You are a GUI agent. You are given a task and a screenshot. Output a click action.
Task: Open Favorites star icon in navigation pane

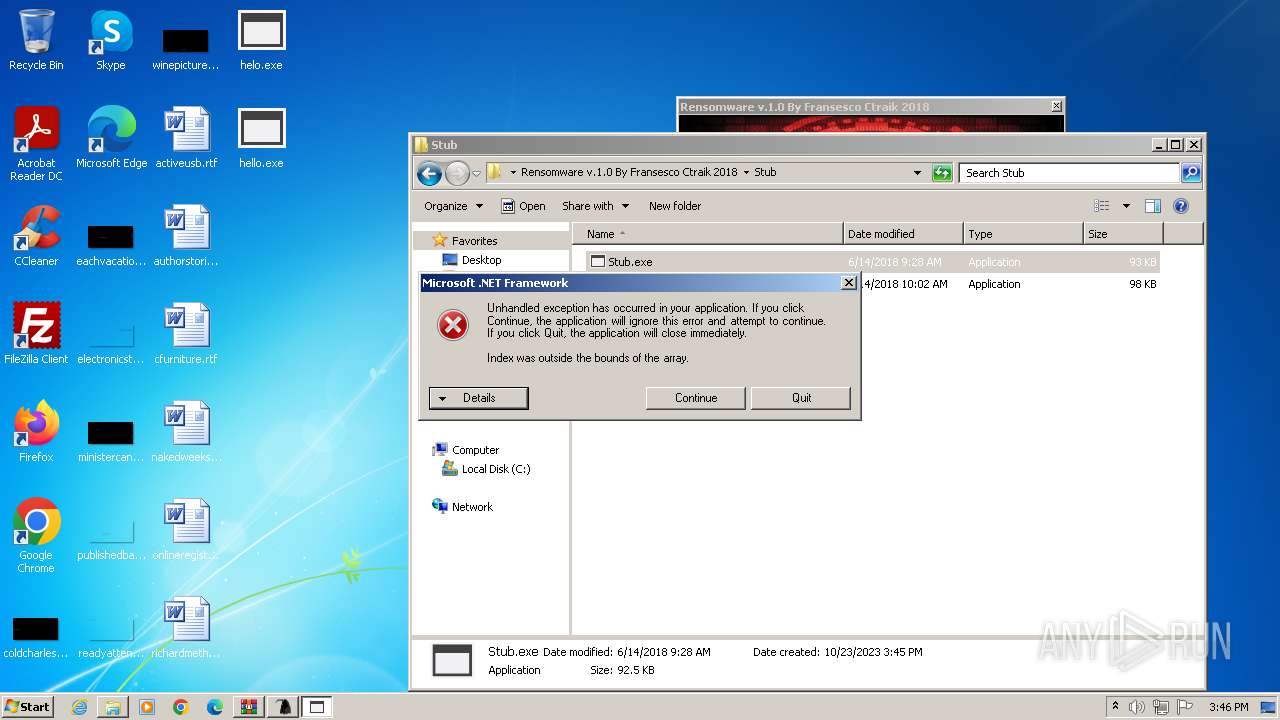439,241
